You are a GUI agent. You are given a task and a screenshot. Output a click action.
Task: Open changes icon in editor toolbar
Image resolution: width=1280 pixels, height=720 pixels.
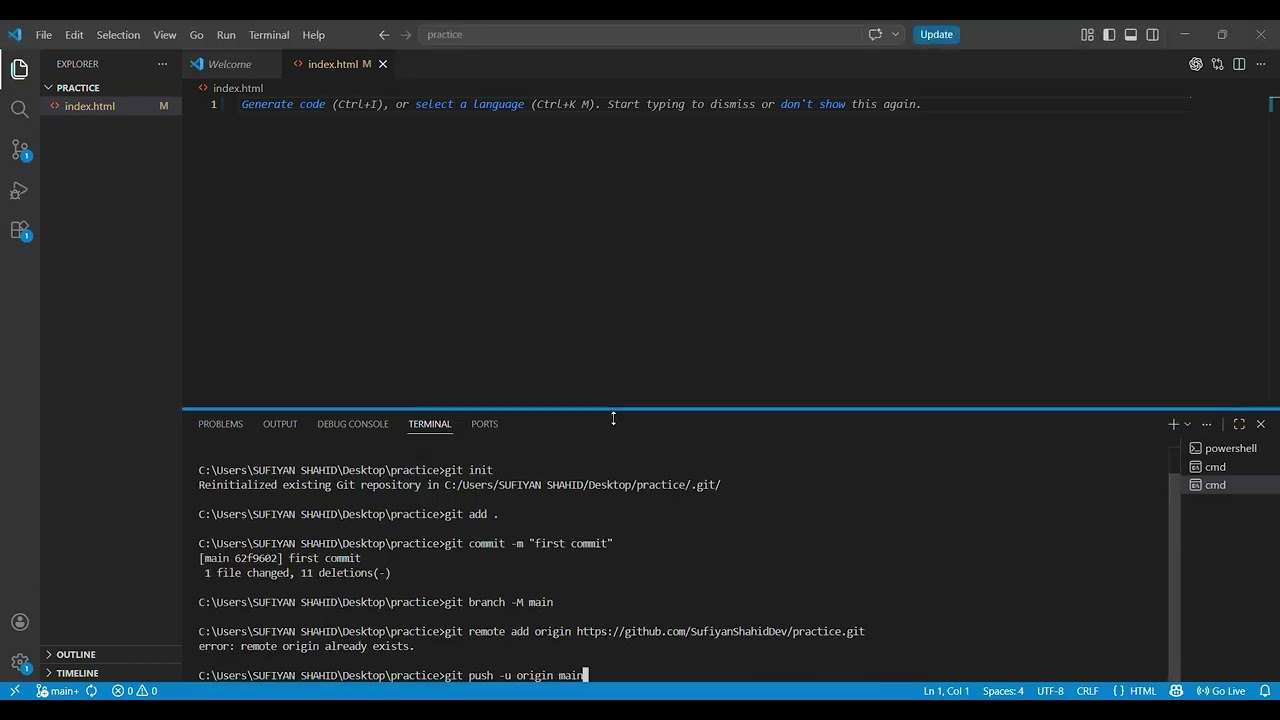pyautogui.click(x=1217, y=64)
